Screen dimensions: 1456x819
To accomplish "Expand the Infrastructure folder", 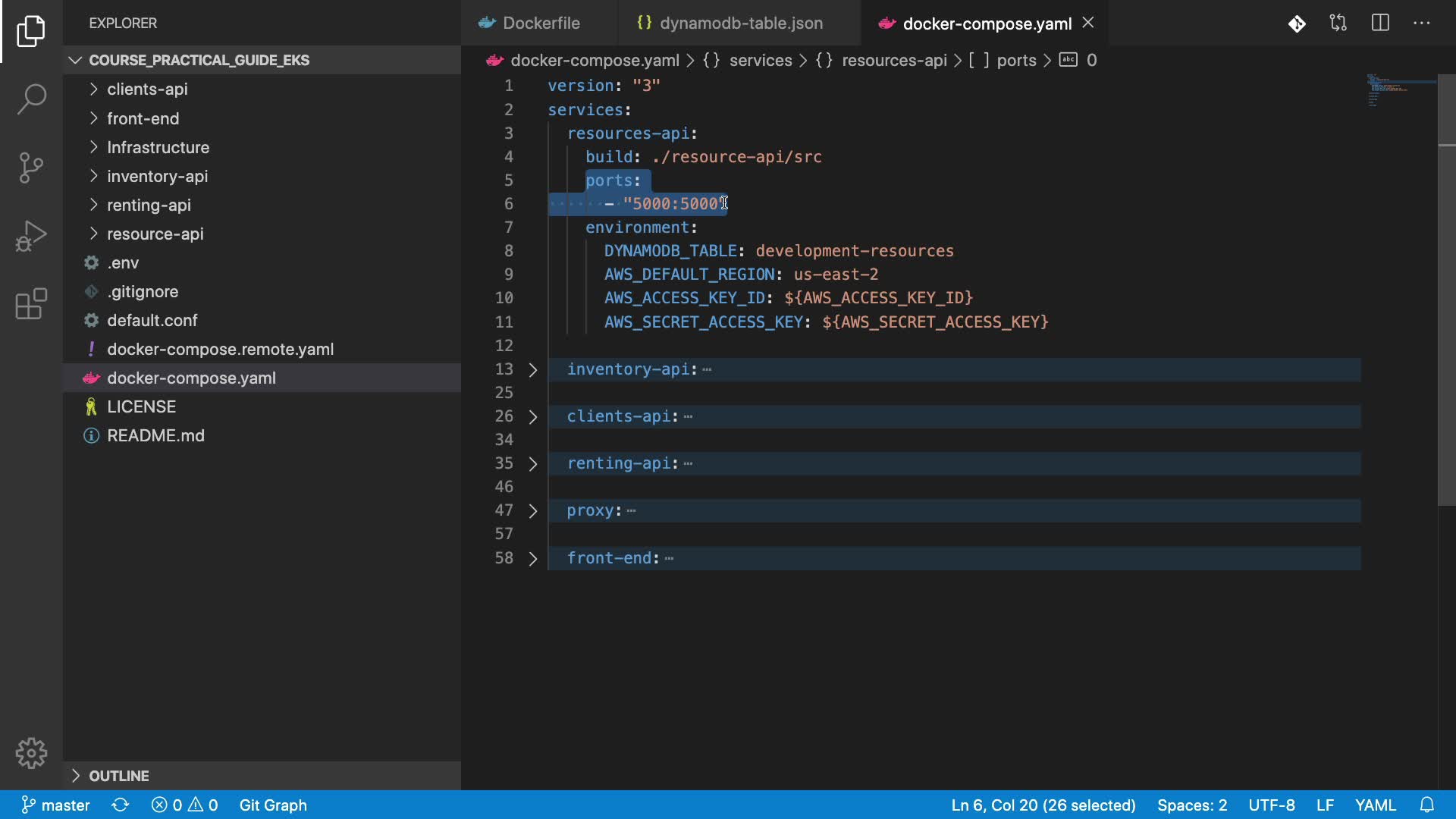I will pyautogui.click(x=158, y=147).
